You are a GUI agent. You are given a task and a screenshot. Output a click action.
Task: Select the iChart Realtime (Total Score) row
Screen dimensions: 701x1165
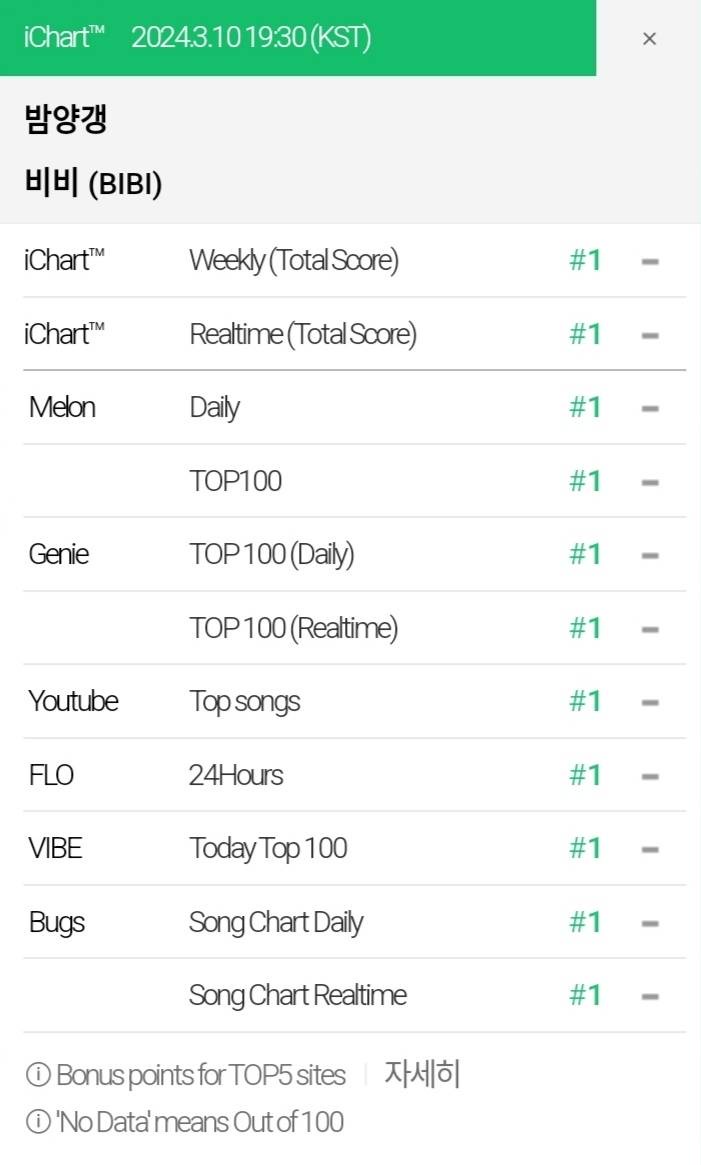[355, 334]
